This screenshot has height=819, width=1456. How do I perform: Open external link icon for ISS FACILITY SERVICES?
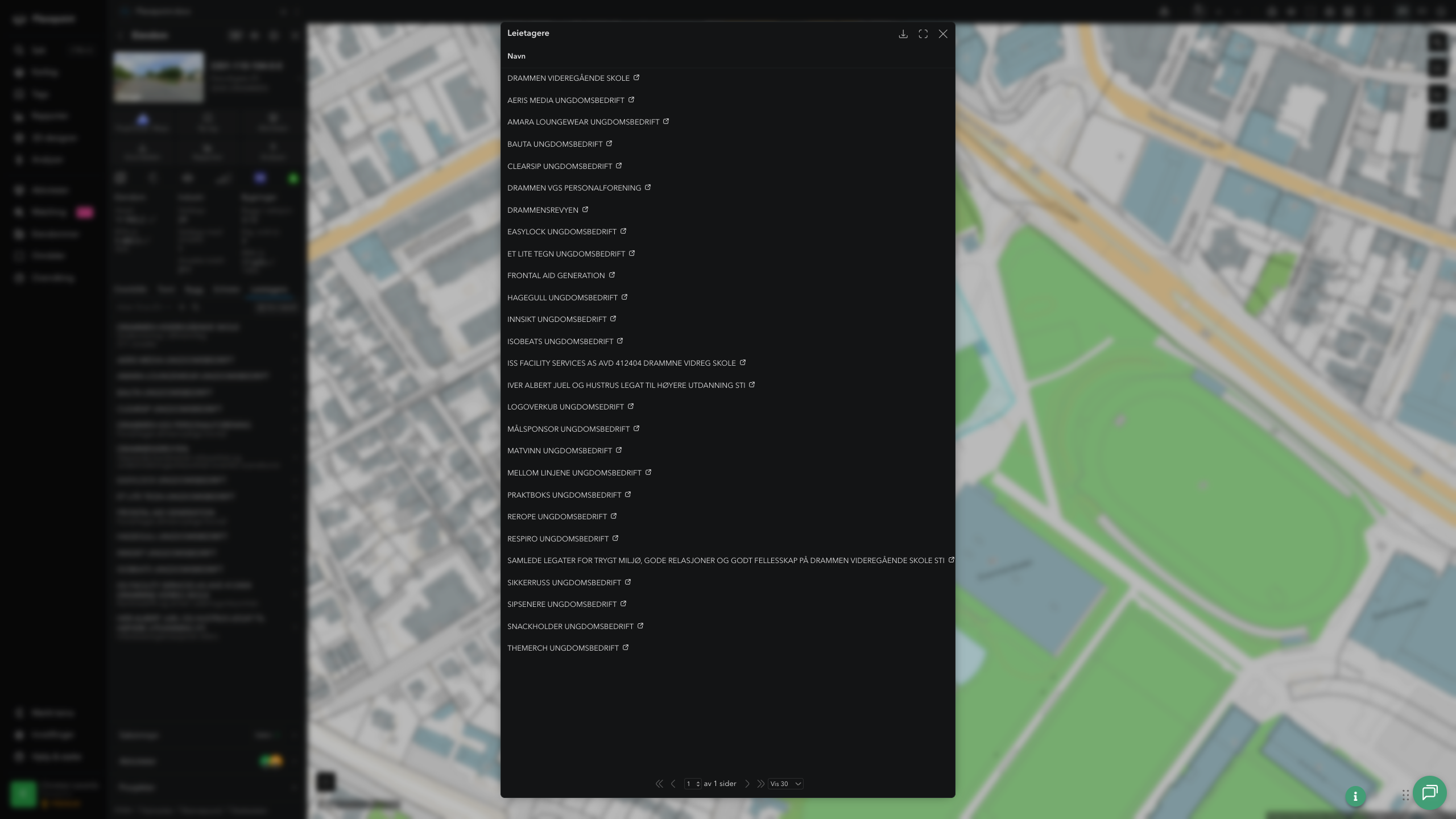[743, 362]
